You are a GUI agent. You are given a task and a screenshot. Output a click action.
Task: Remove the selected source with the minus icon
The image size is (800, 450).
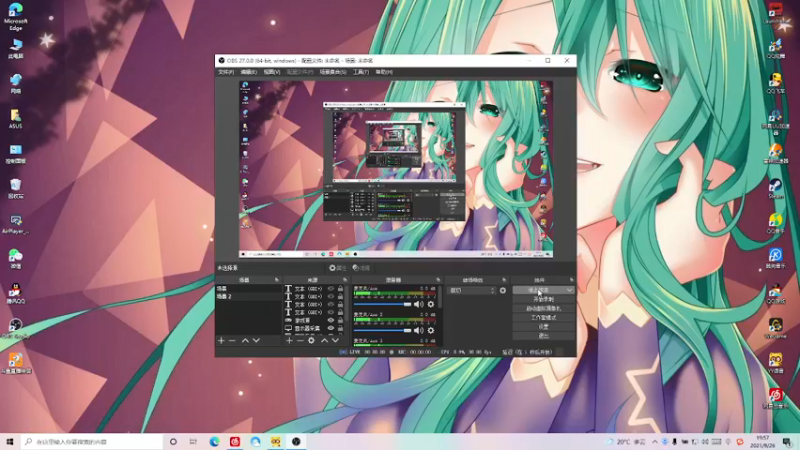pyautogui.click(x=300, y=340)
